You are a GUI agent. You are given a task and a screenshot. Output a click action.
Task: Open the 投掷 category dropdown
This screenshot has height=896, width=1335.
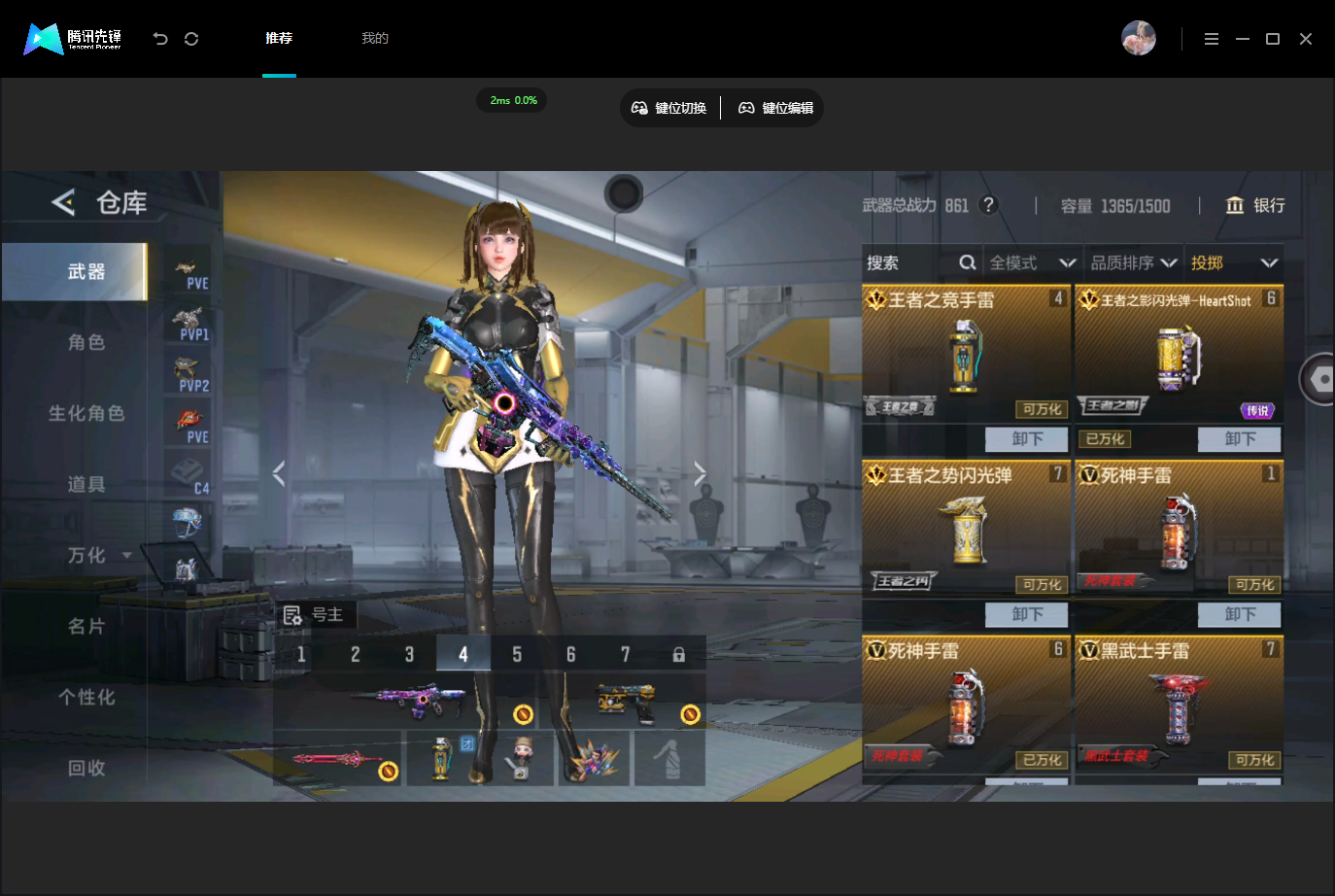pos(1234,262)
